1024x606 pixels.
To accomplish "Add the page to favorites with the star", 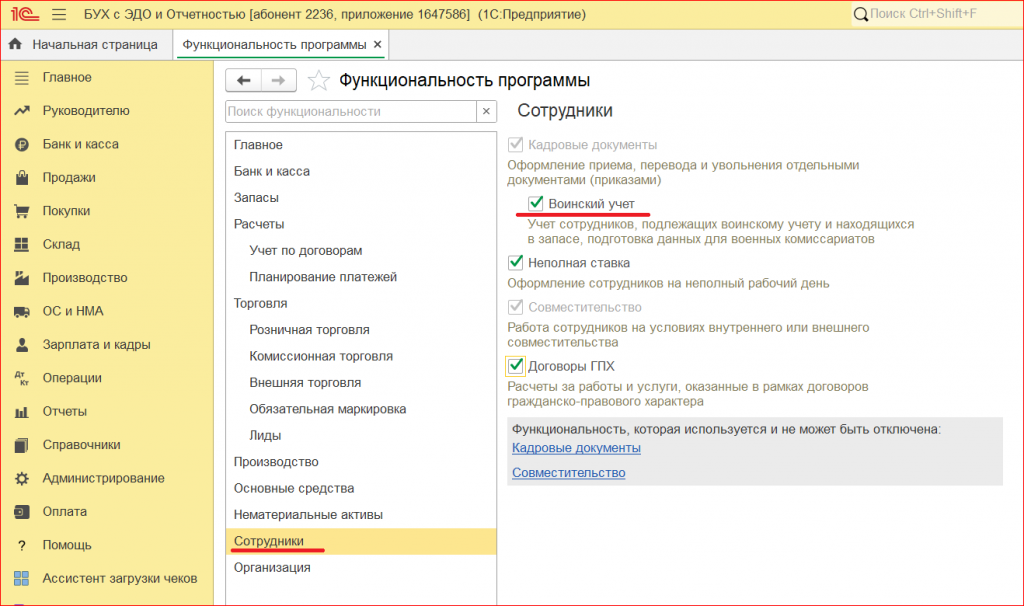I will pos(319,80).
